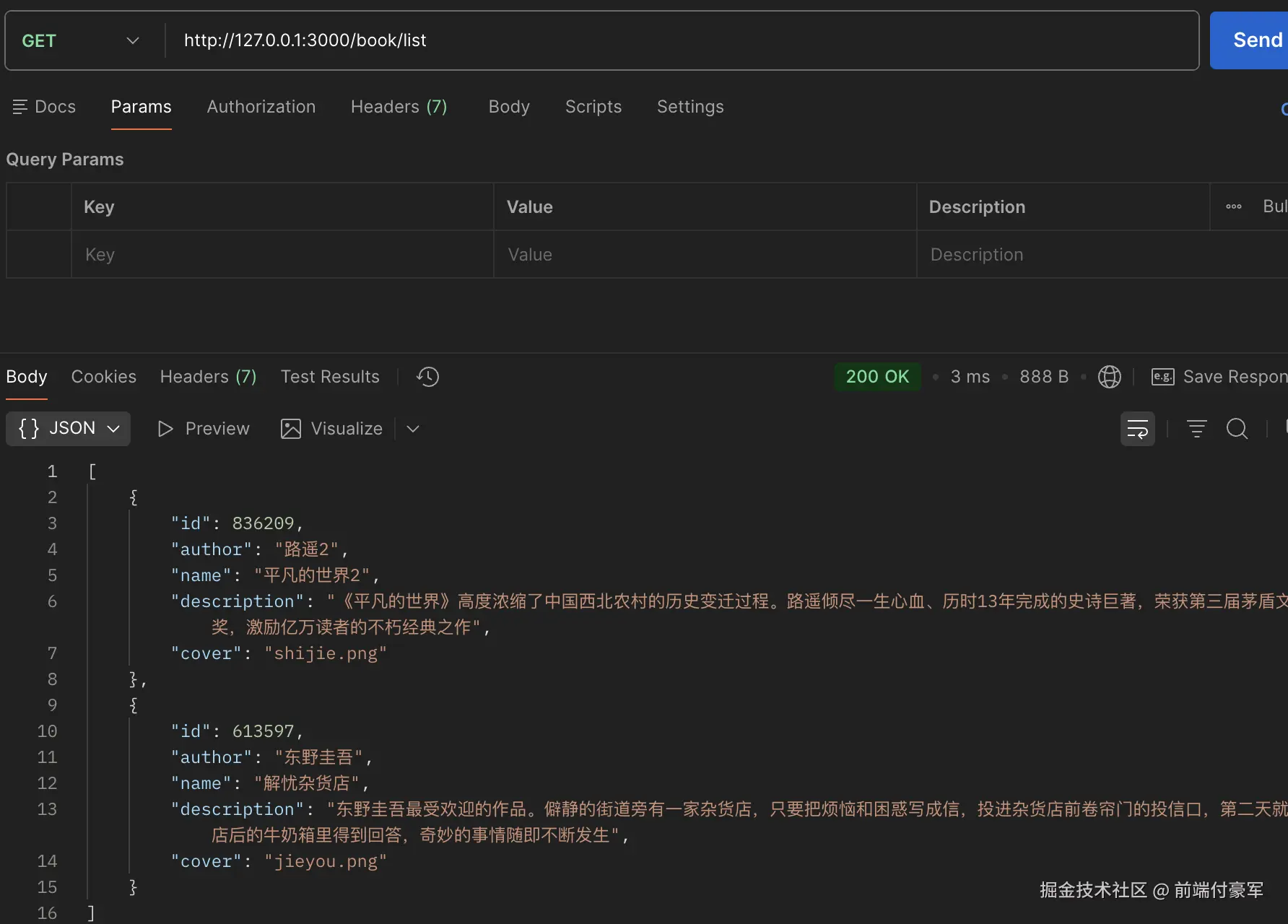Viewport: 1288px width, 924px height.
Task: Open the query params options dots
Action: [1234, 206]
